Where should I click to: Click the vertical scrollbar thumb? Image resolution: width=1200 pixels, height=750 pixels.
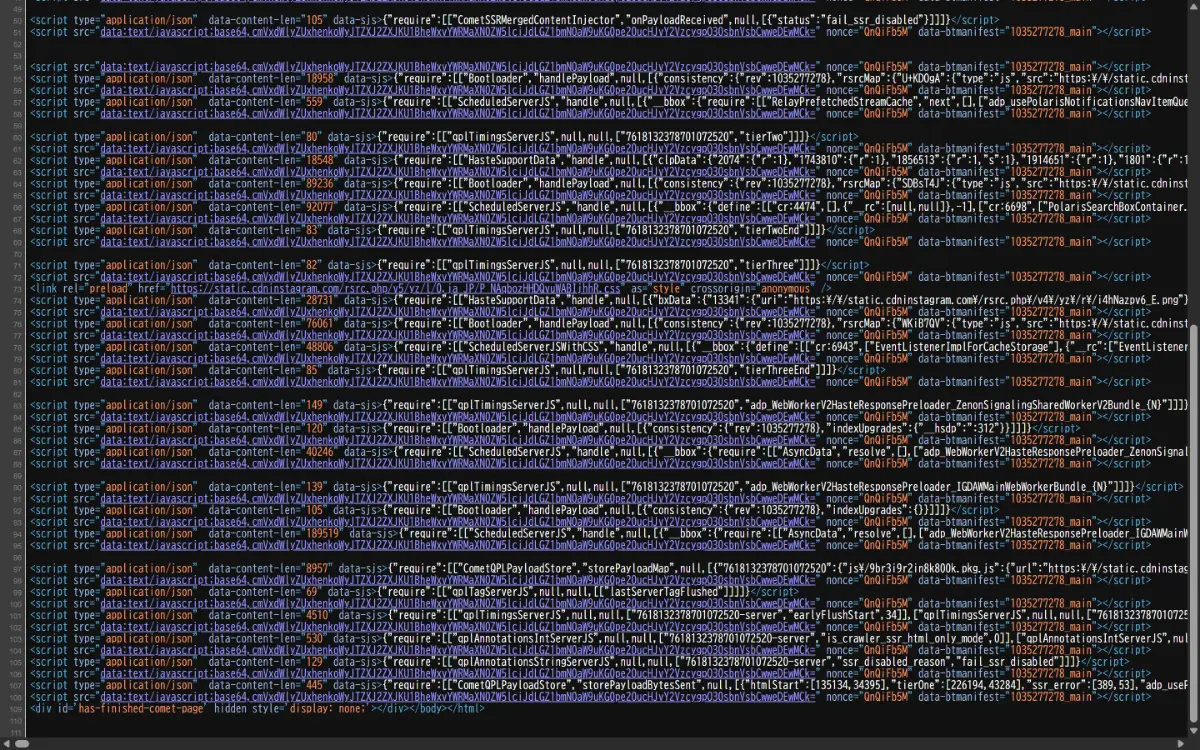coord(1193,520)
